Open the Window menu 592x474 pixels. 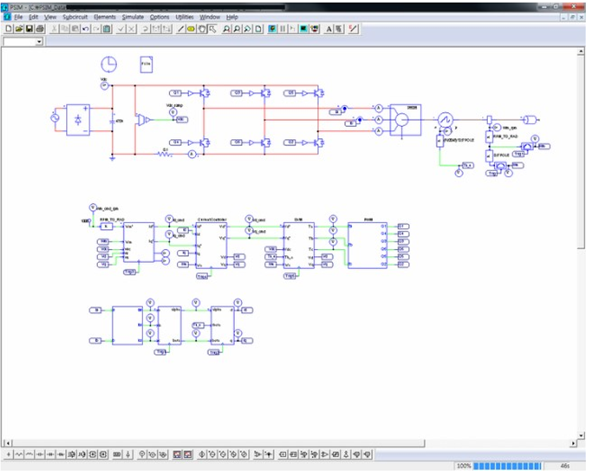[210, 17]
